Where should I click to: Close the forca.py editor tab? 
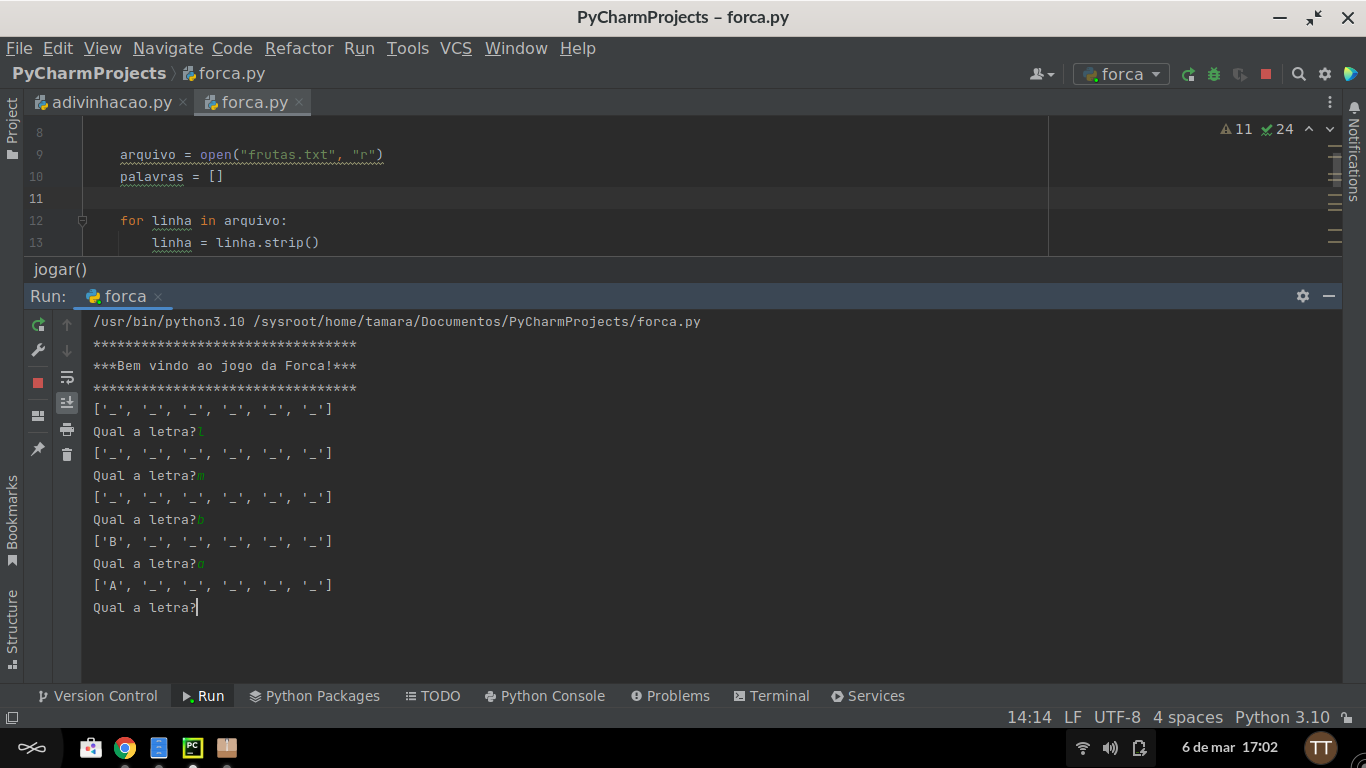tap(299, 102)
